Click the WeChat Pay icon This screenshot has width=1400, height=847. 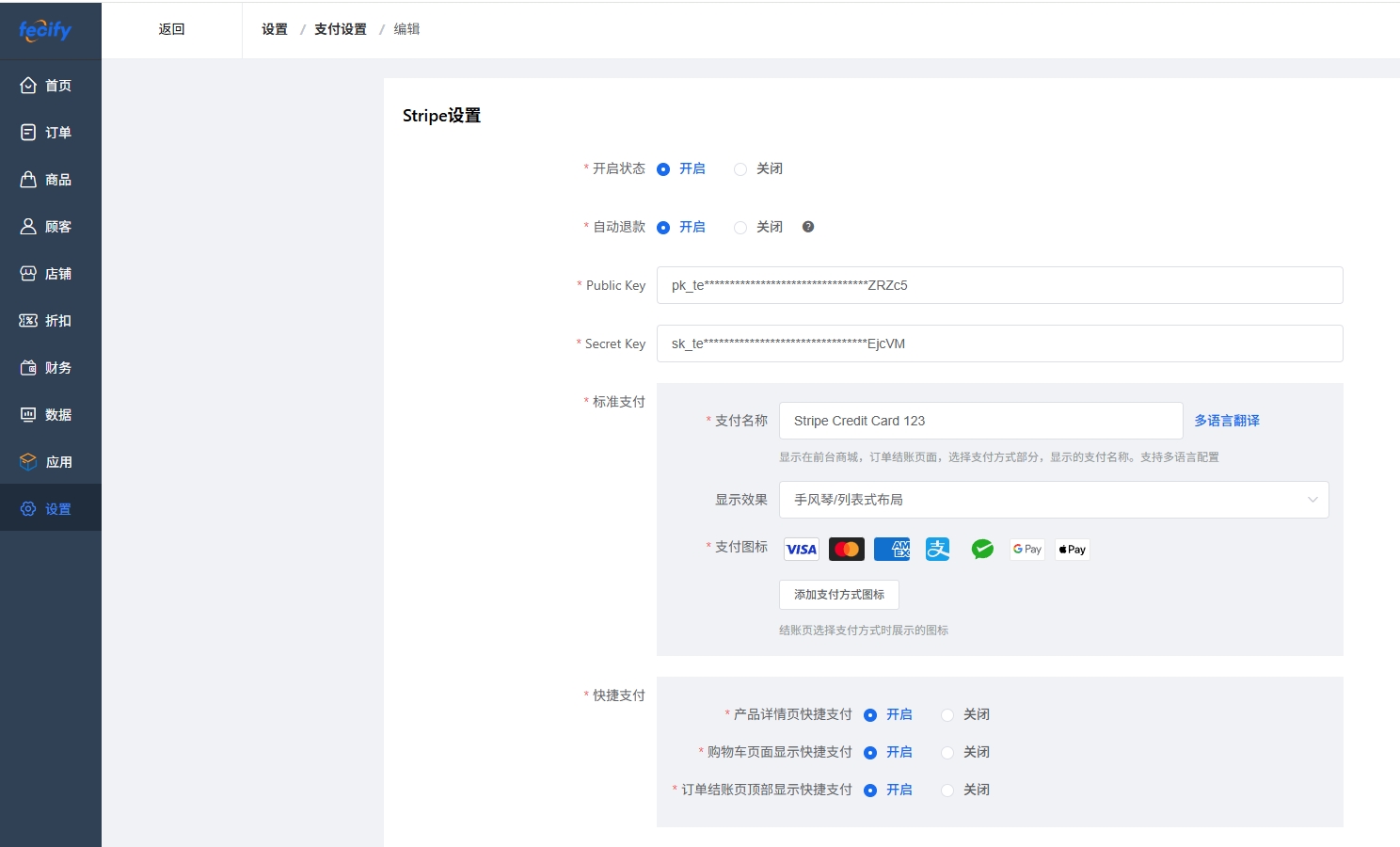pos(982,550)
